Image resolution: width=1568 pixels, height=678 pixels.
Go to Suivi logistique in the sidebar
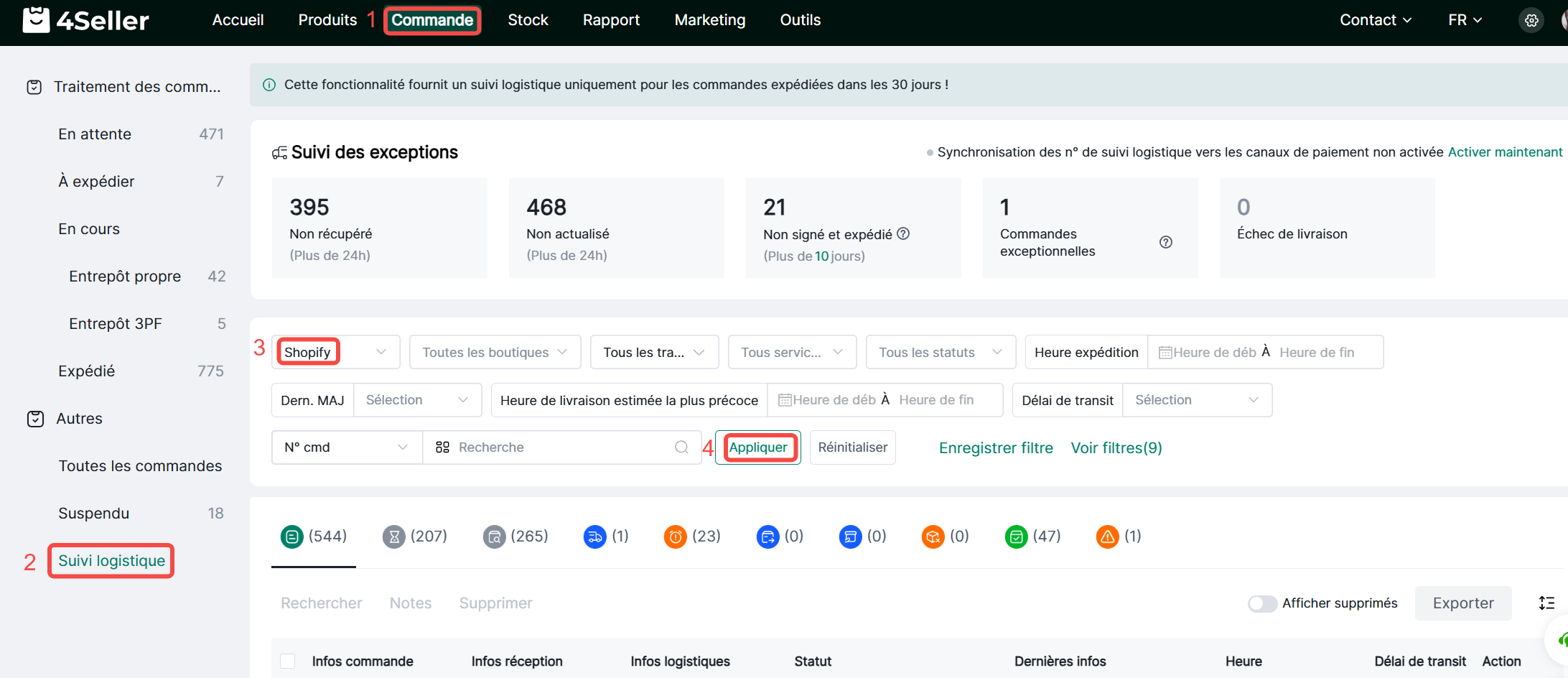pos(111,561)
